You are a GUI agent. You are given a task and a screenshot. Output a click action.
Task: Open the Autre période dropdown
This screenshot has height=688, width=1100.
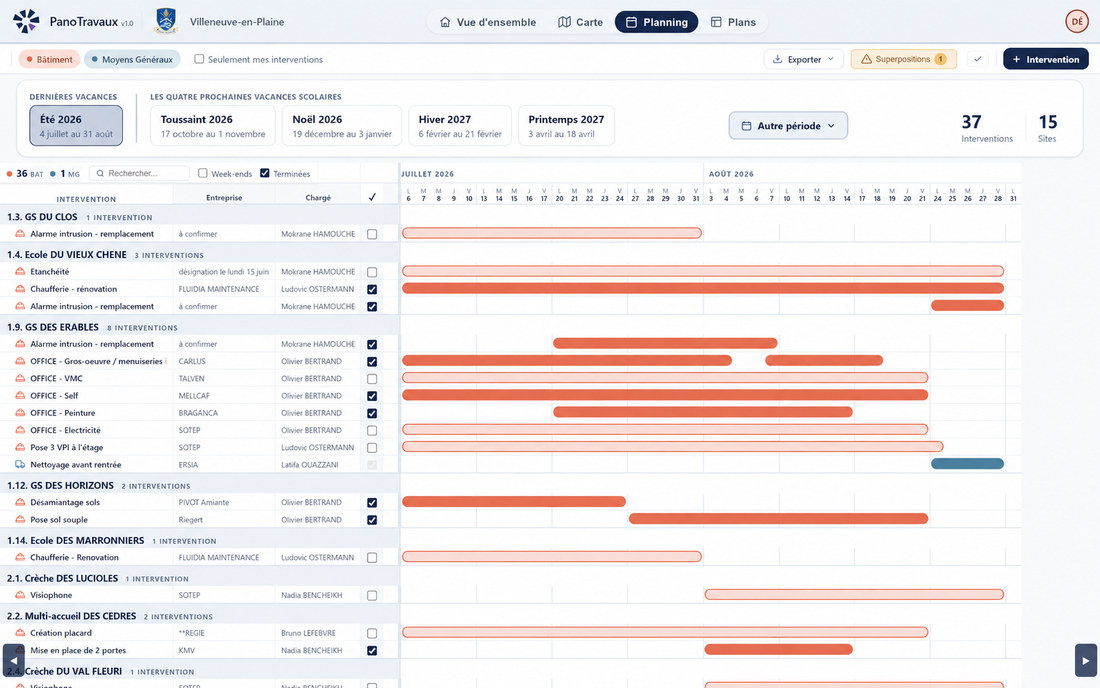(x=788, y=126)
